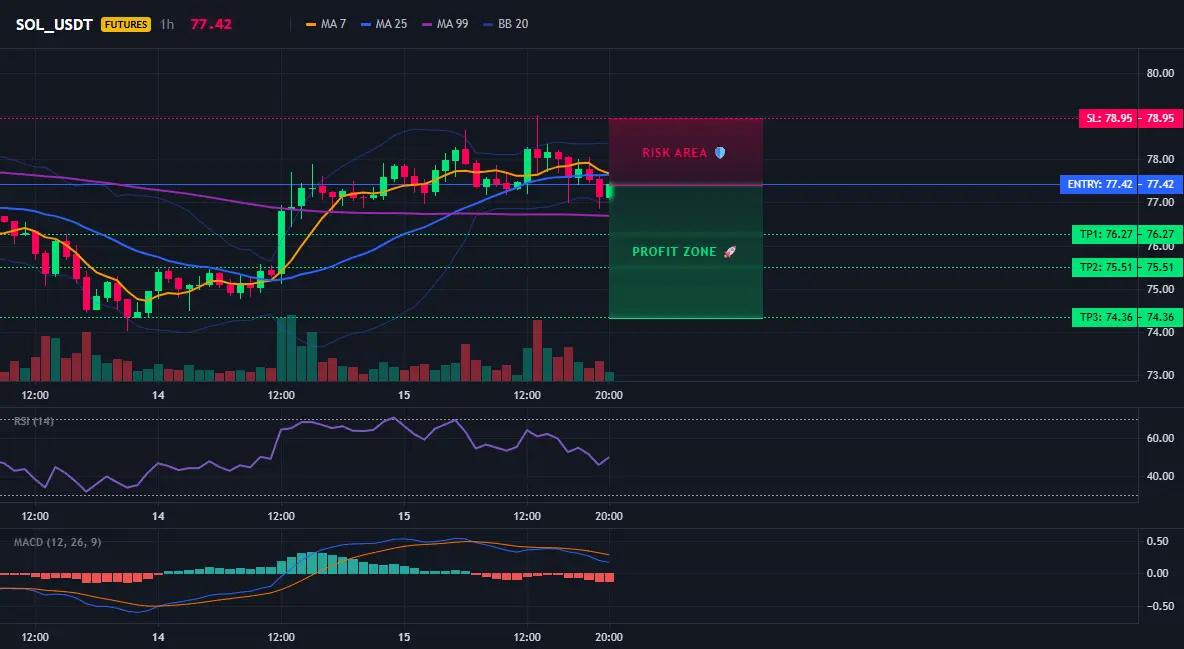The width and height of the screenshot is (1184, 649).
Task: Click the 60.00 RSI axis value
Action: click(1161, 438)
